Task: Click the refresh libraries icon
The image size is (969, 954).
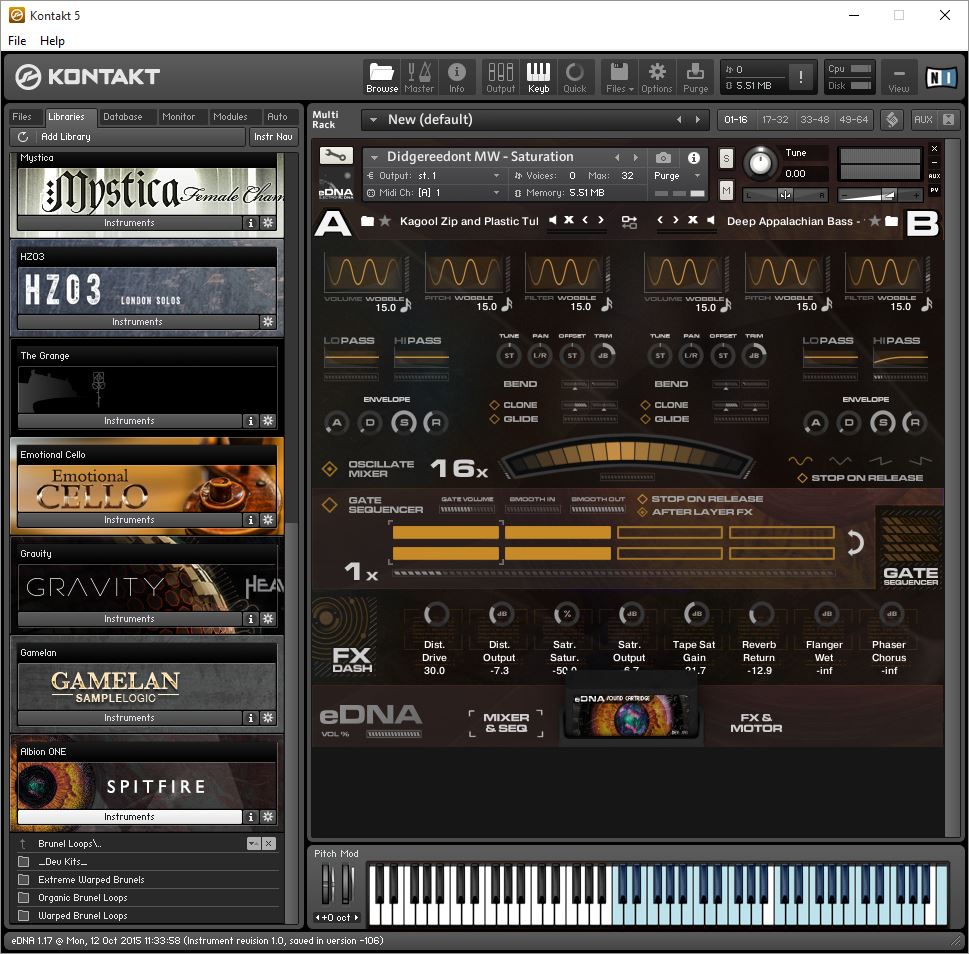Action: point(23,137)
